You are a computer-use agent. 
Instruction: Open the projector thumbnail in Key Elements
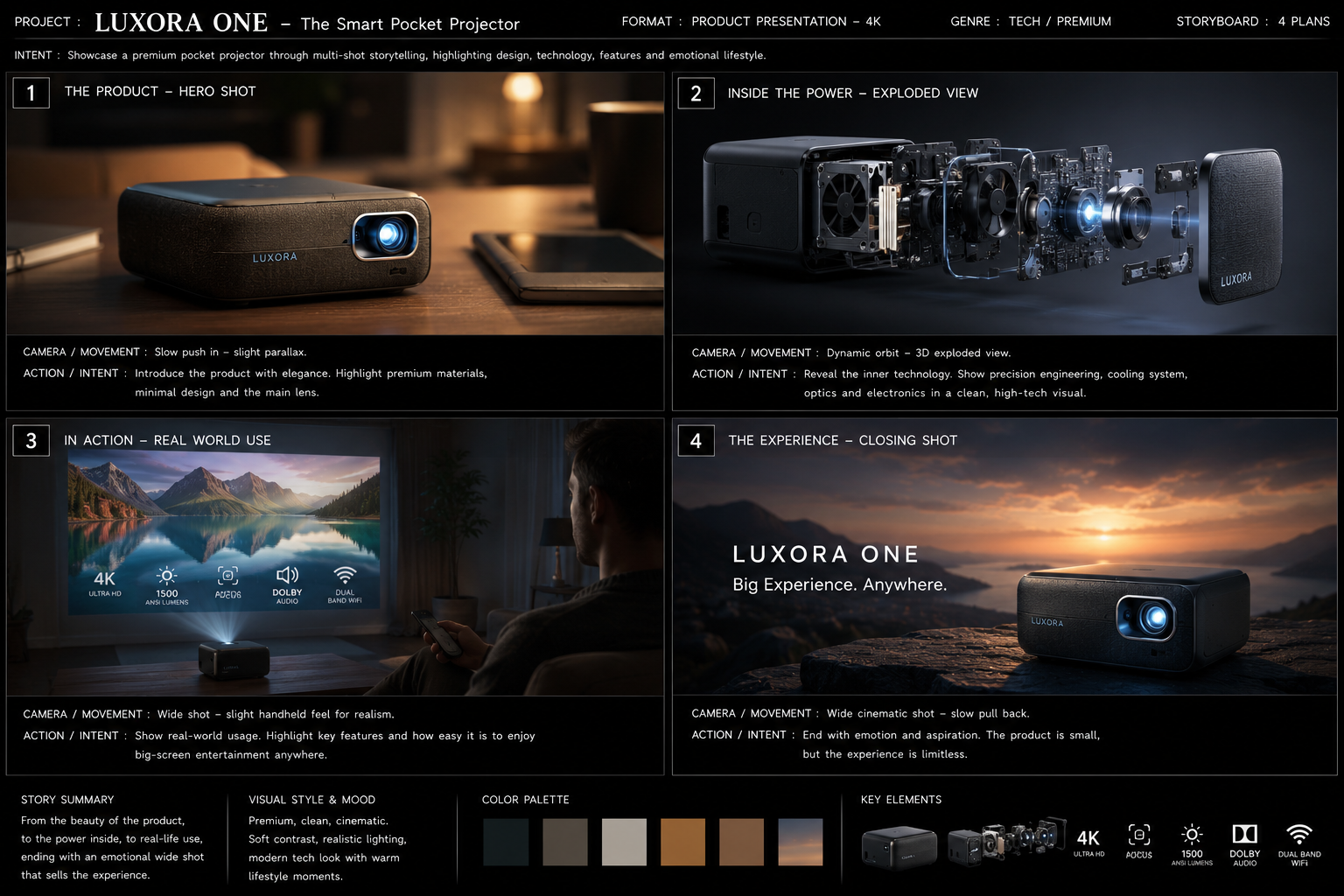[899, 847]
